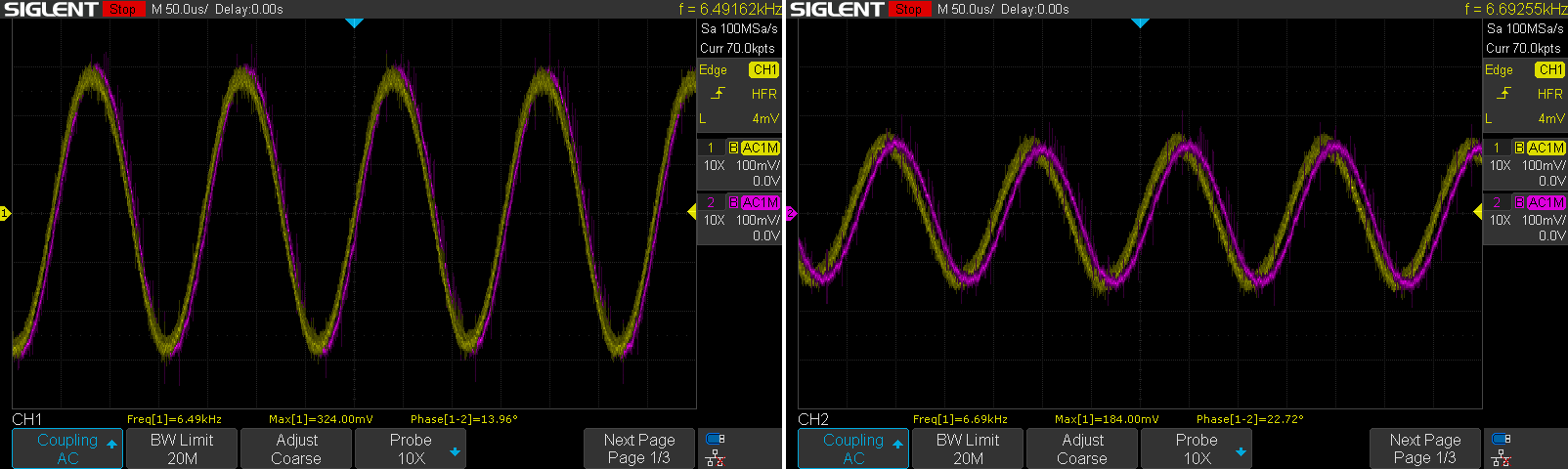The image size is (1568, 469).
Task: Click the rising edge slope icon, left scope
Action: point(719,94)
